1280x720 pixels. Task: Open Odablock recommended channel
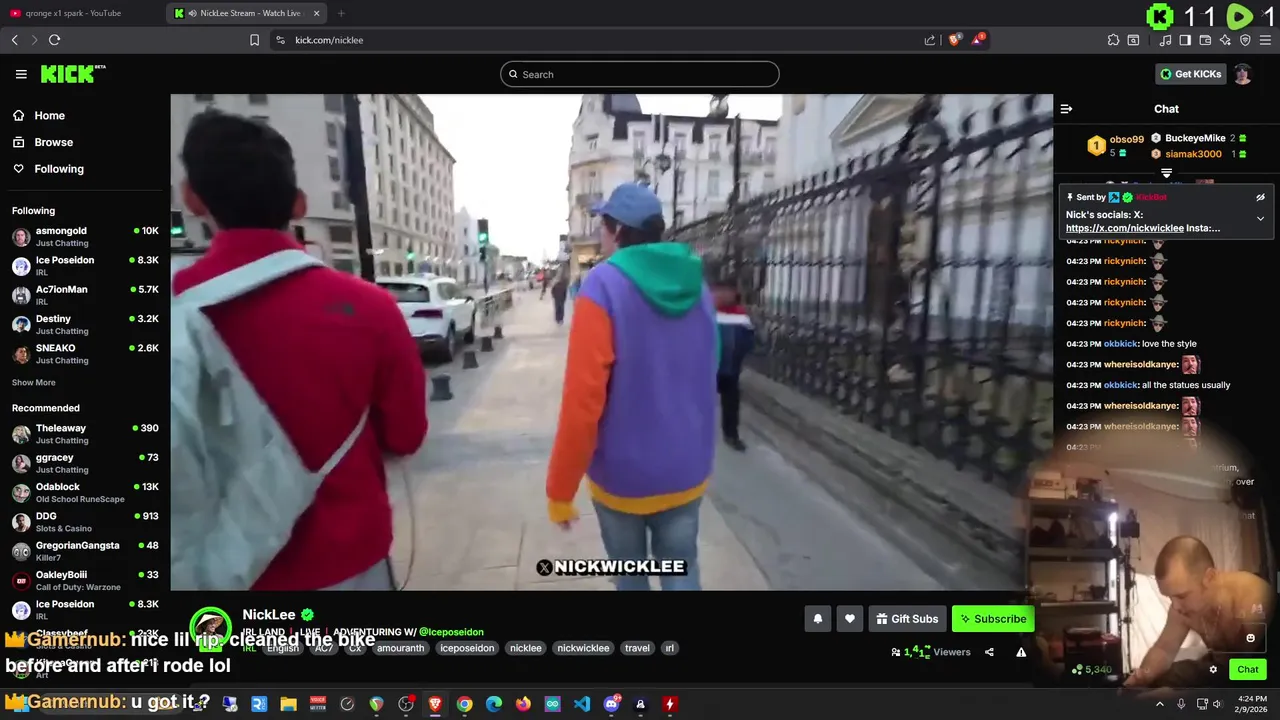(85, 492)
